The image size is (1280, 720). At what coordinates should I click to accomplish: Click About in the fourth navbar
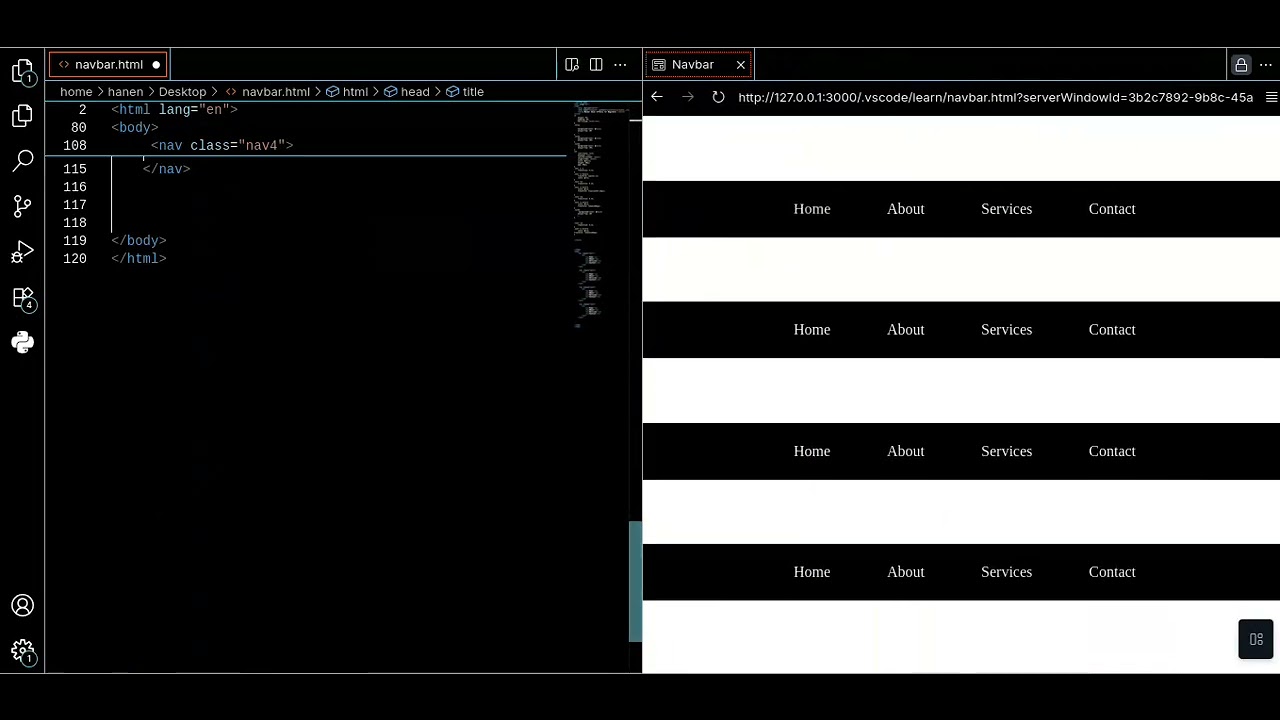click(906, 572)
